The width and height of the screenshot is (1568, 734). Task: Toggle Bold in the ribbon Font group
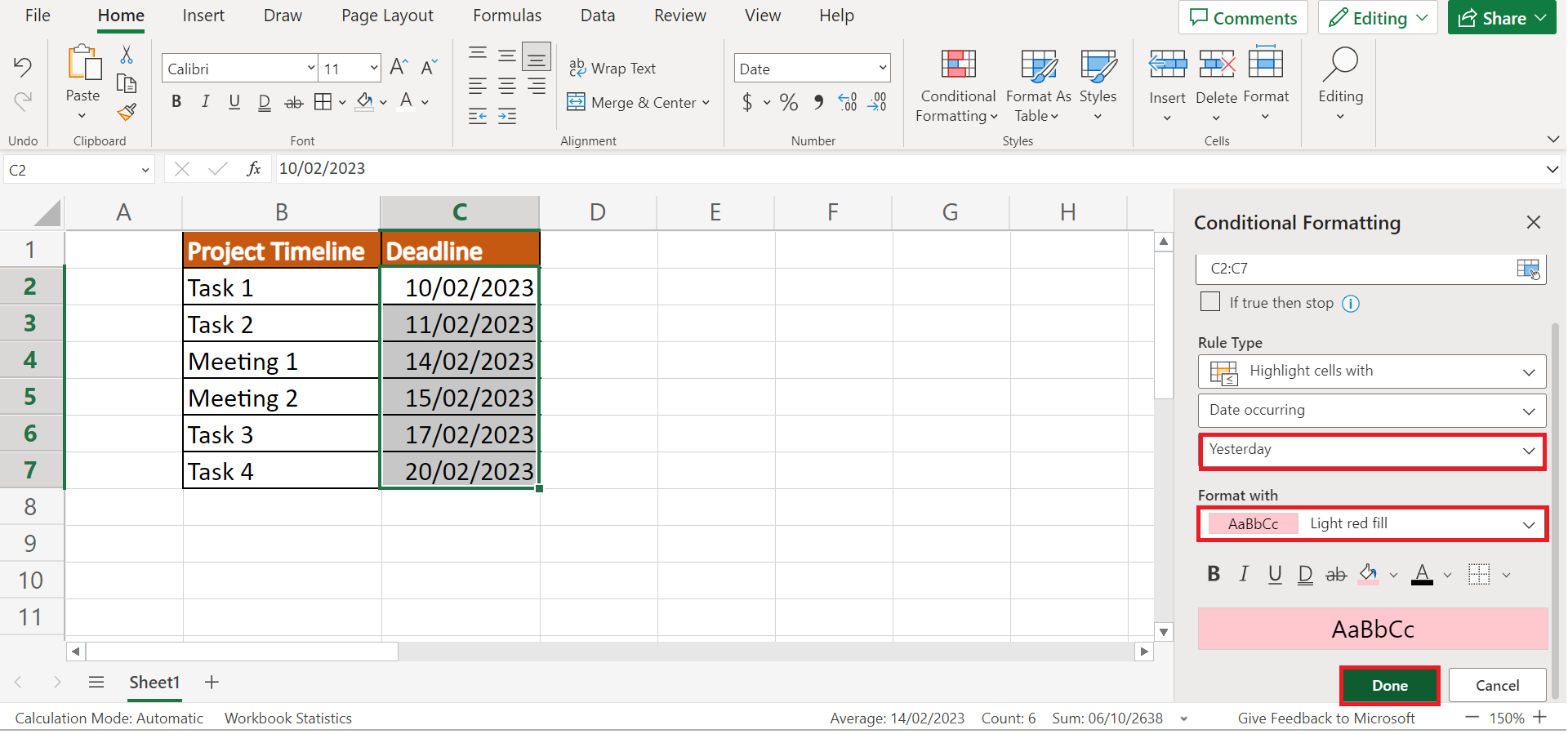pos(176,102)
